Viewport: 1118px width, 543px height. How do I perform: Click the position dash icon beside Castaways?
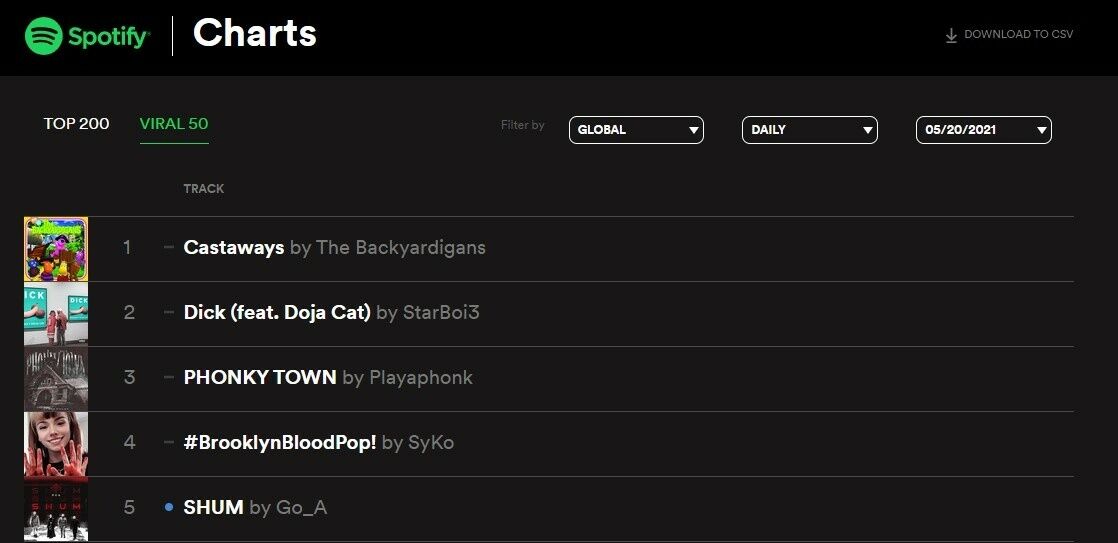click(169, 247)
